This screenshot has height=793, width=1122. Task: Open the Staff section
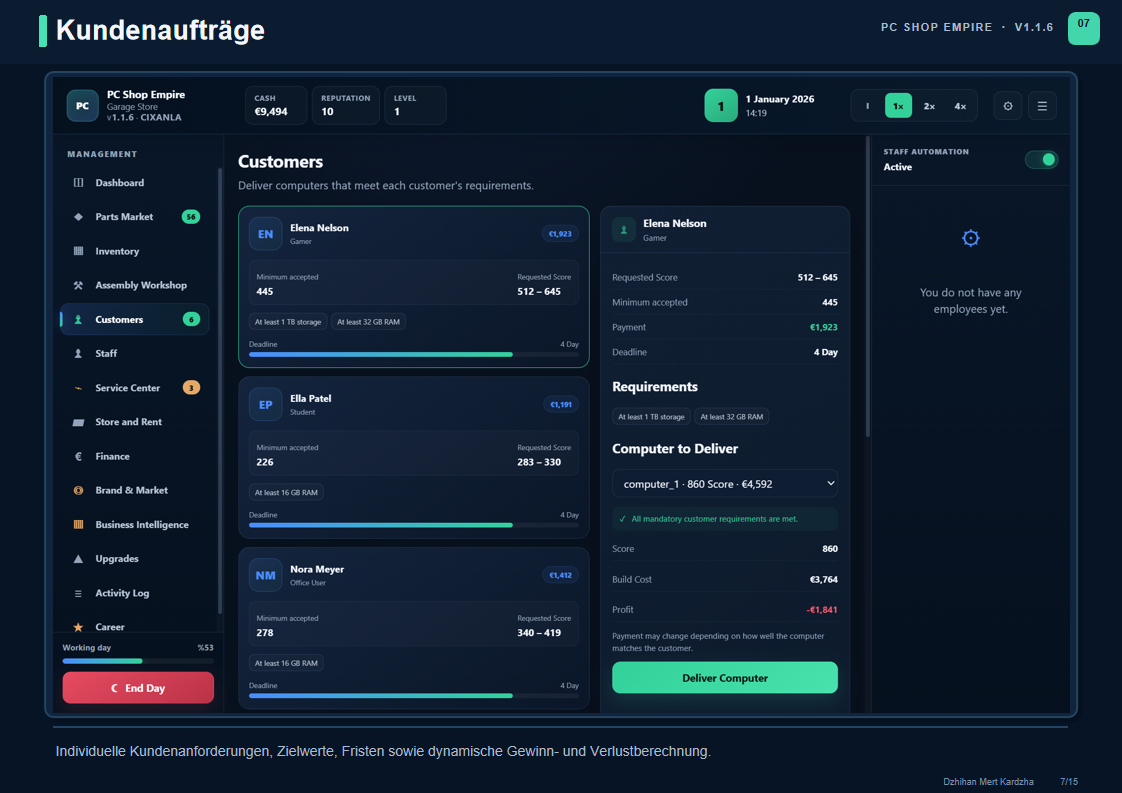click(x=135, y=354)
